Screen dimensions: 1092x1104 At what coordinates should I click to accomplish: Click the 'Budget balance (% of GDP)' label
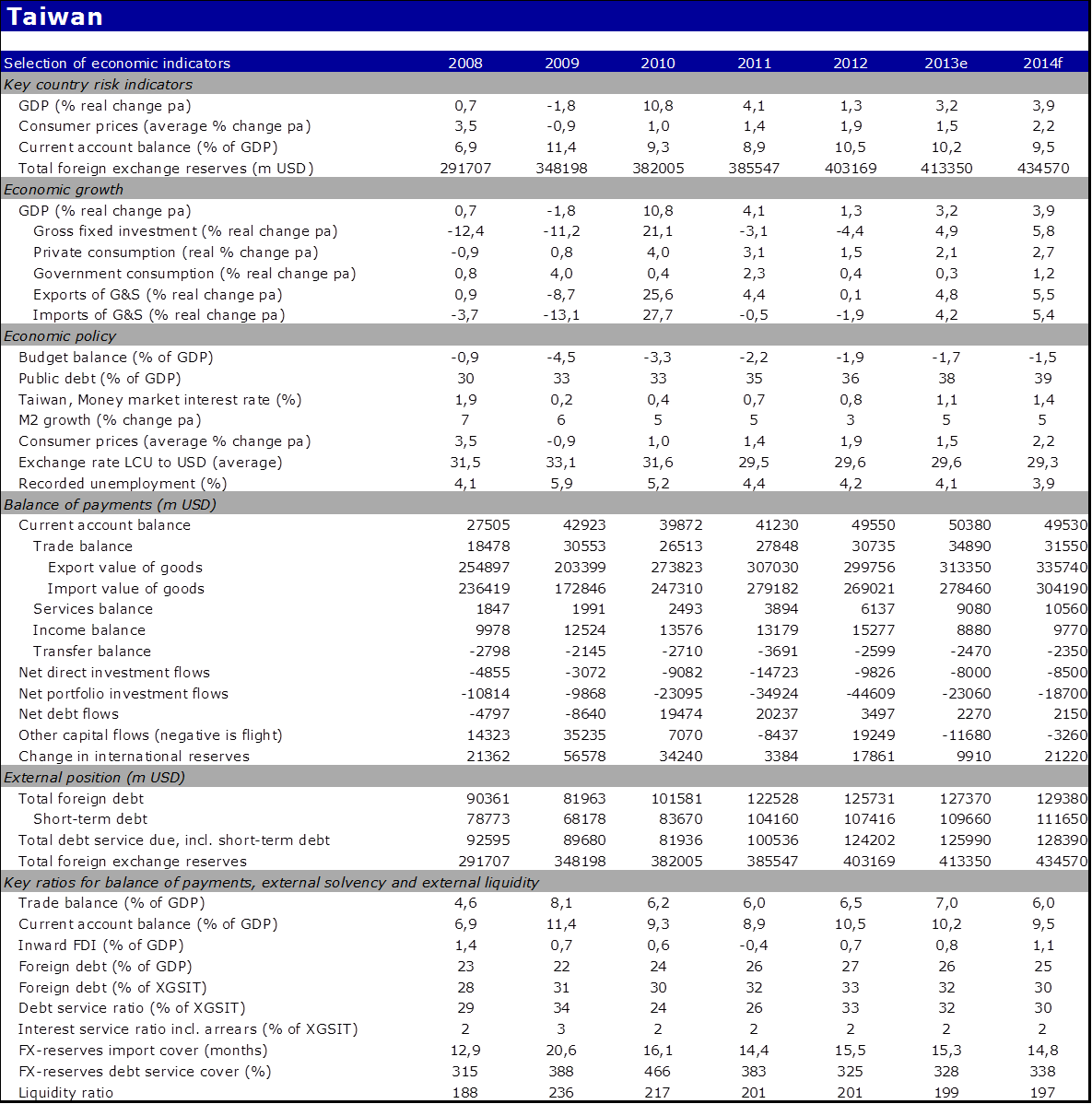(x=115, y=357)
